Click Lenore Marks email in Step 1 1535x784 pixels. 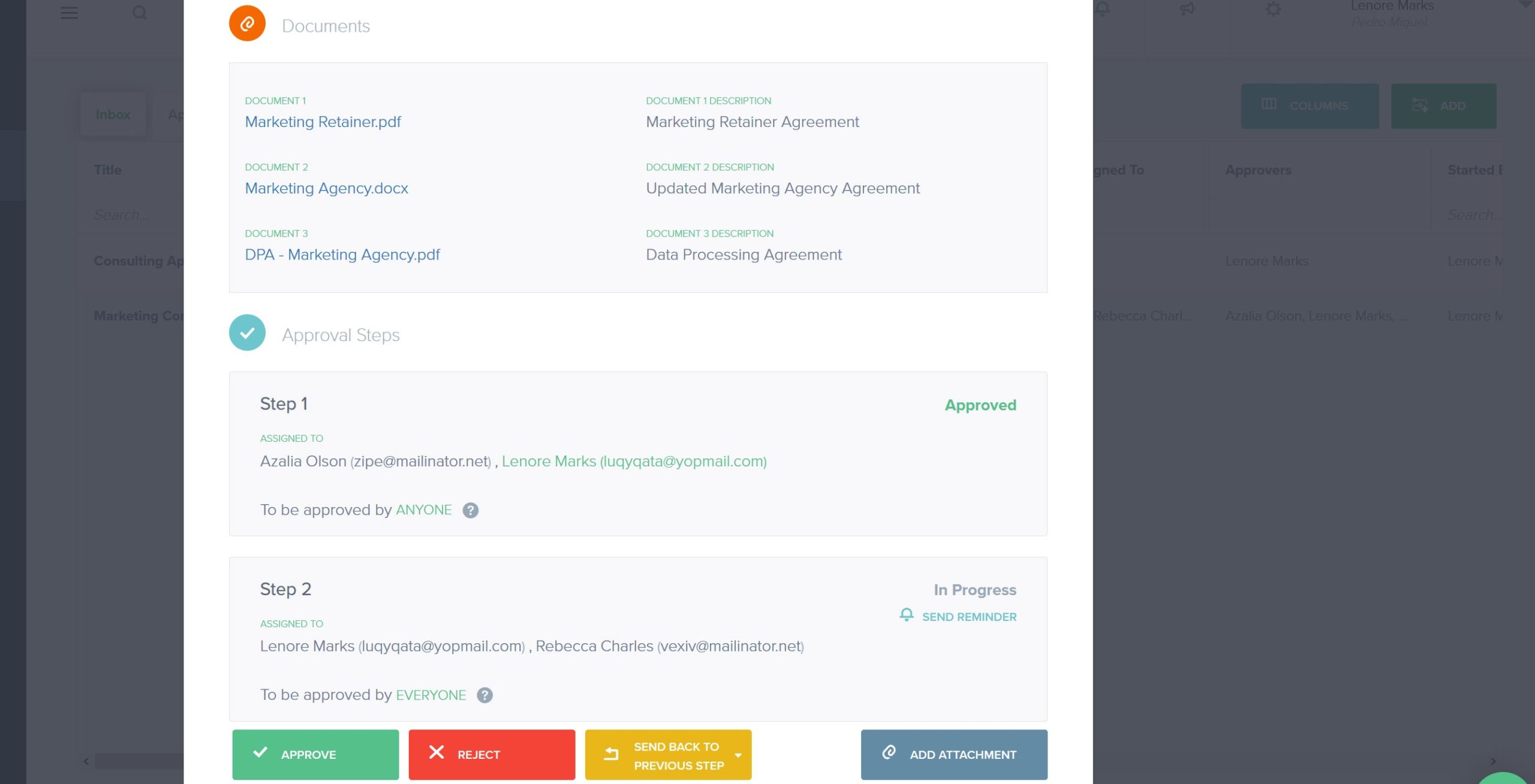coord(634,461)
